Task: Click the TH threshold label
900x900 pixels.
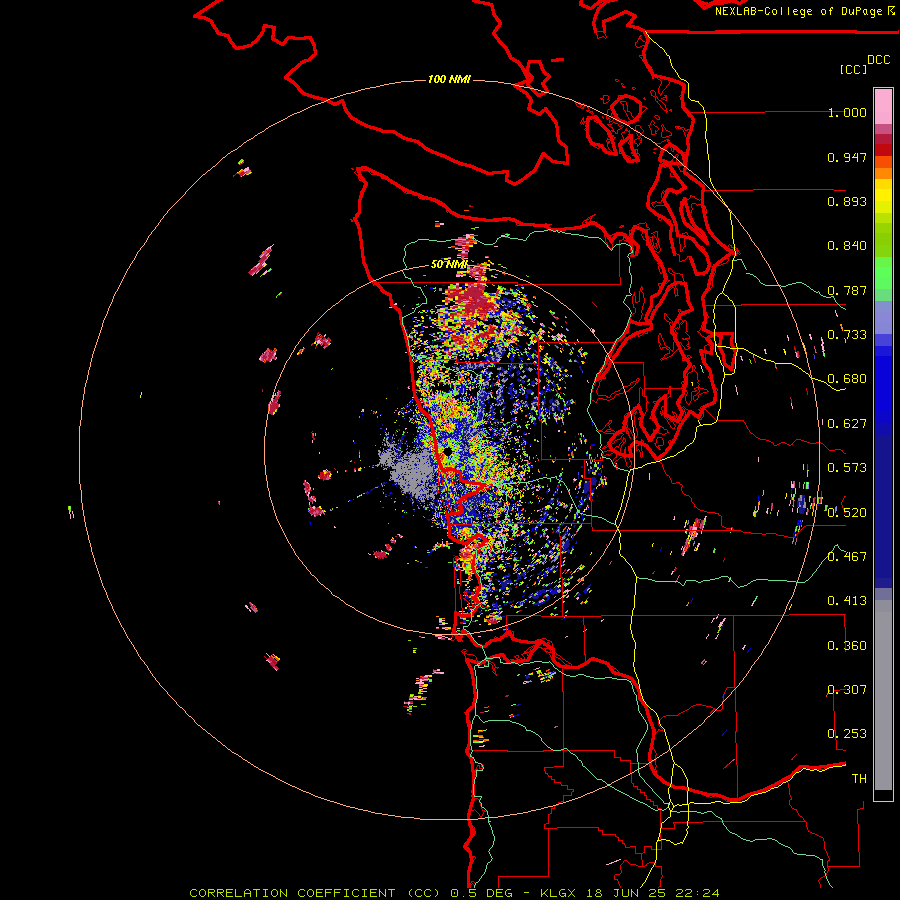Action: point(859,778)
